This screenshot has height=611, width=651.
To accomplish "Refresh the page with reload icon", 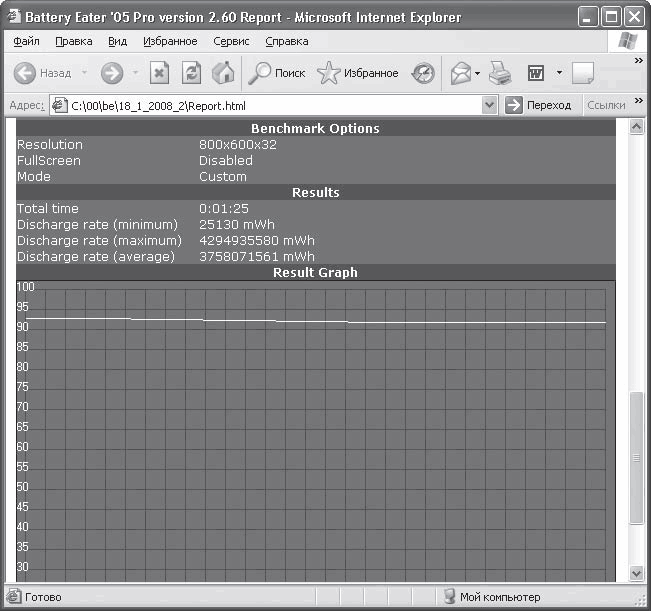I will tap(191, 73).
